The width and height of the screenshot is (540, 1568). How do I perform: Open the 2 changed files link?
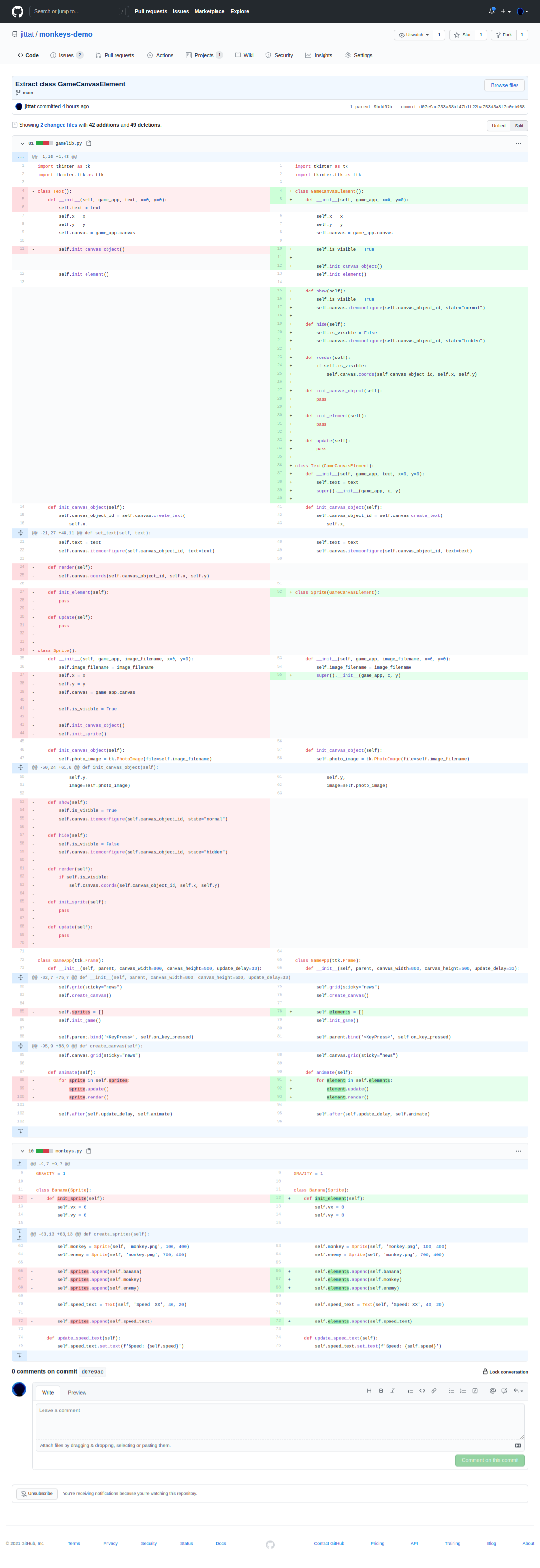pos(58,125)
